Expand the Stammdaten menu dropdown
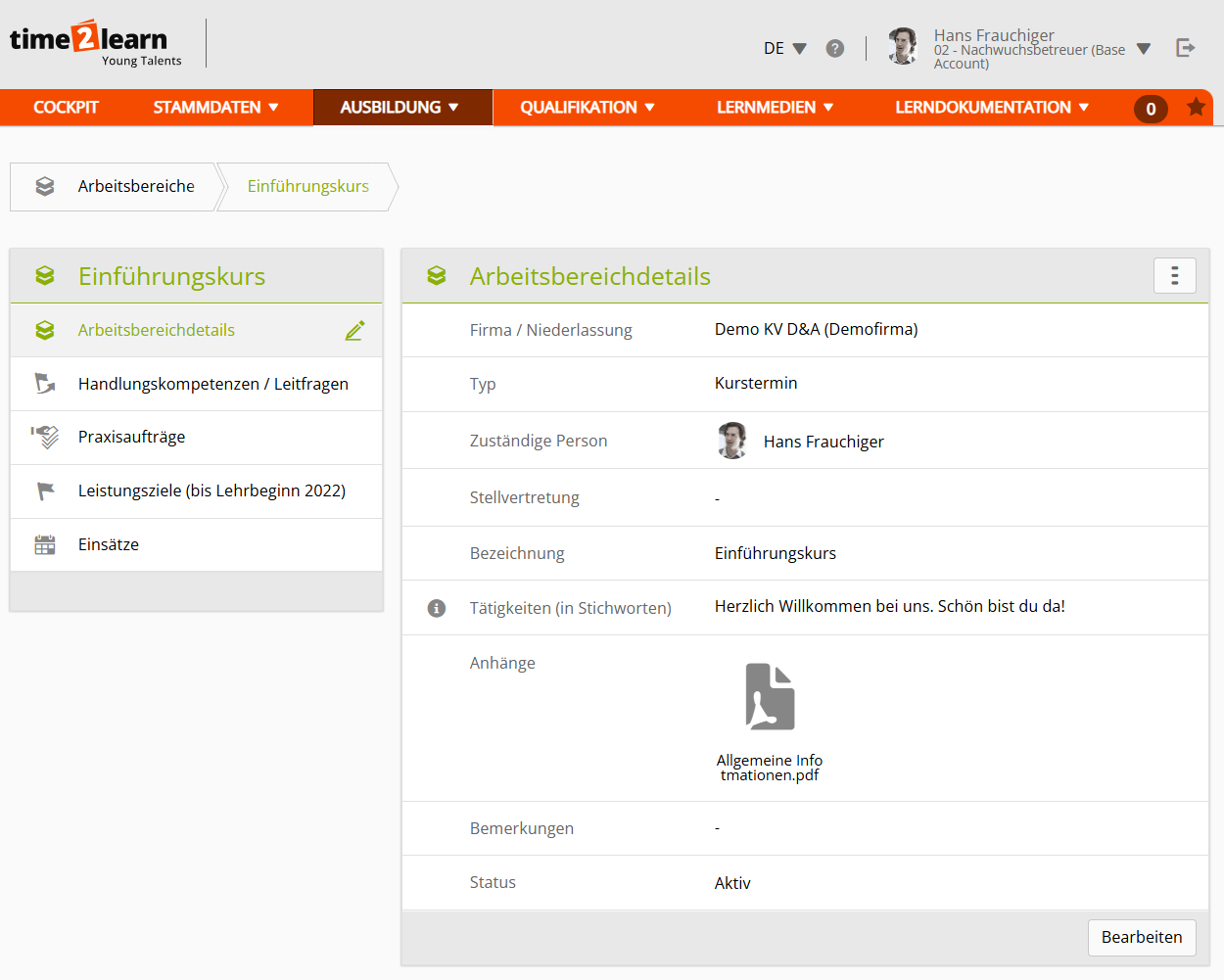This screenshot has width=1224, height=980. tap(215, 108)
